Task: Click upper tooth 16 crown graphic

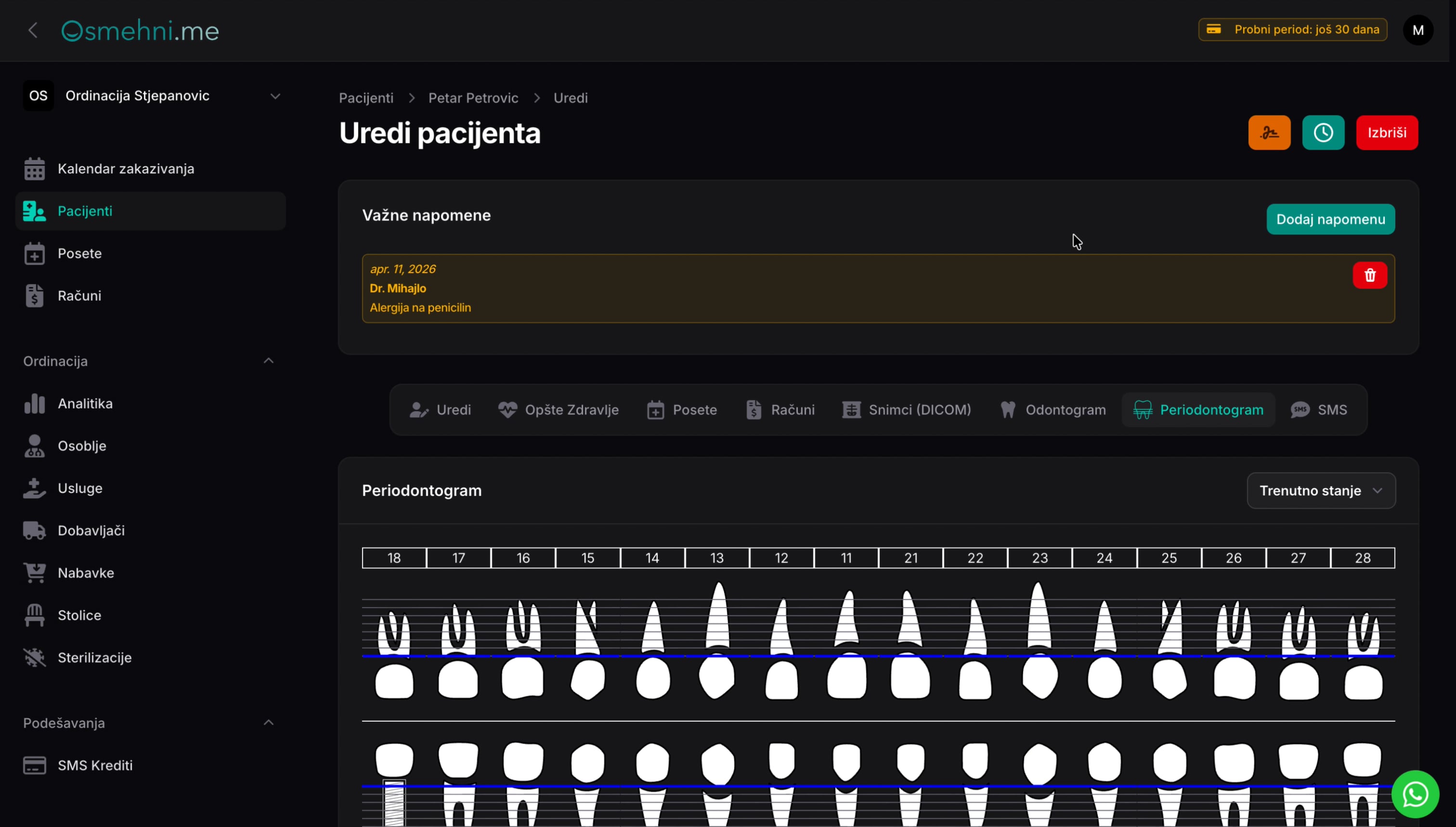Action: (x=522, y=678)
